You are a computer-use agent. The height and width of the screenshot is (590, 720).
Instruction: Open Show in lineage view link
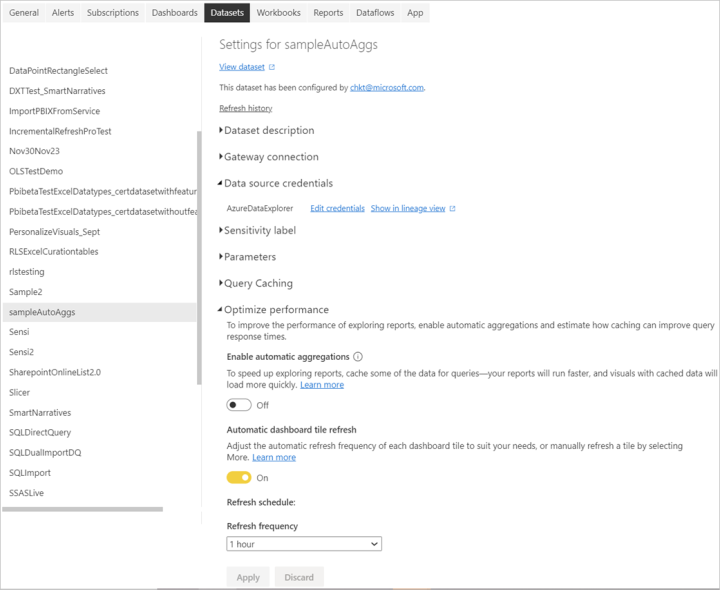click(408, 208)
